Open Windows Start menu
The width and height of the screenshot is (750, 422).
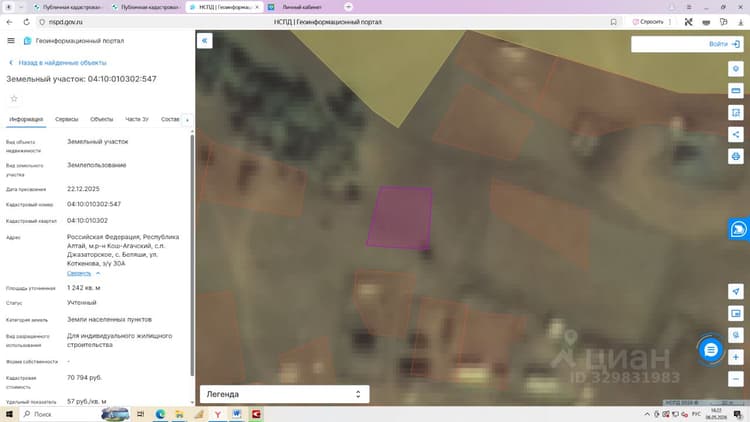tap(9, 414)
